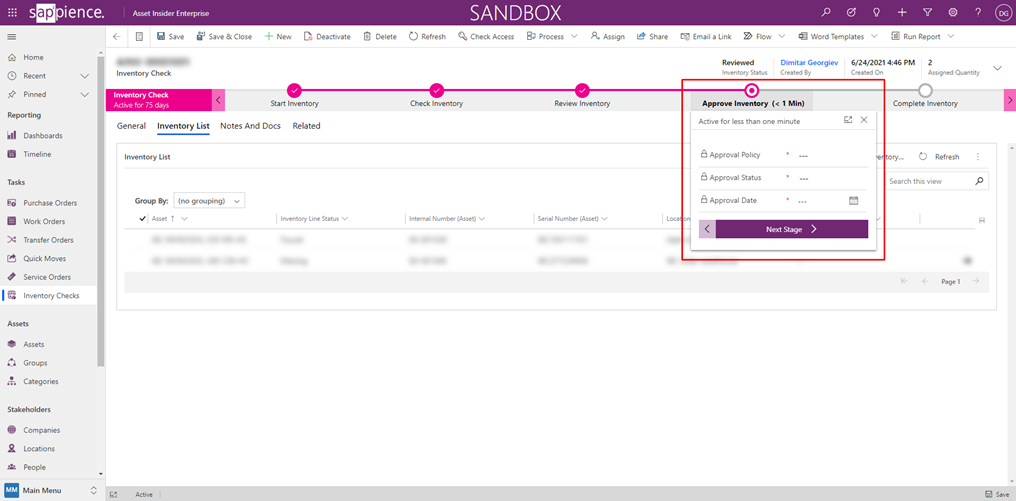The image size is (1016, 501).
Task: Click the Search this view field
Action: pos(929,181)
